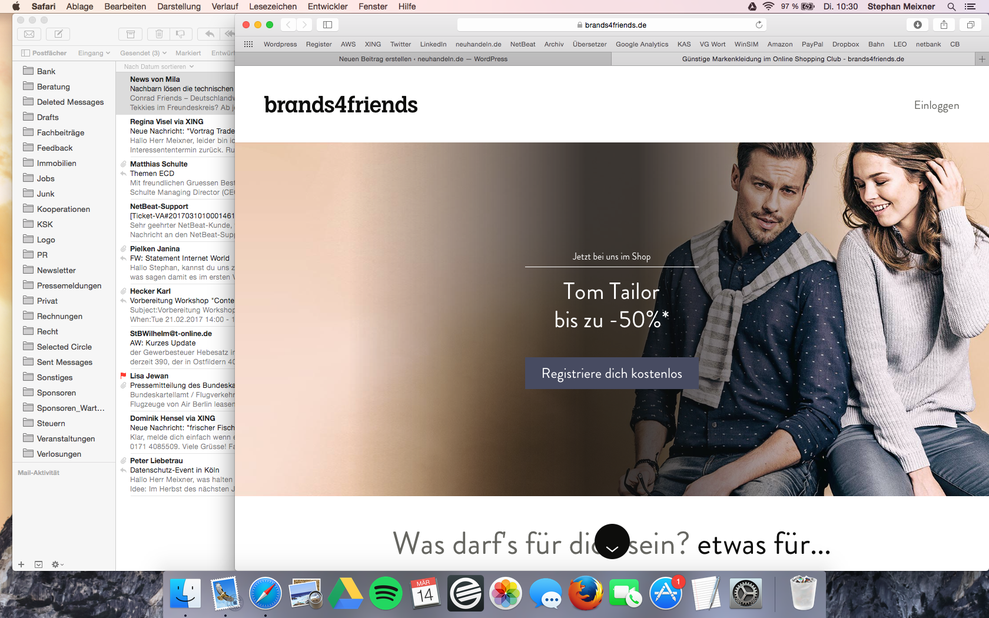Viewport: 989px width, 618px height.
Task: Select the Pressemeldungen mailbox folder
Action: click(62, 286)
